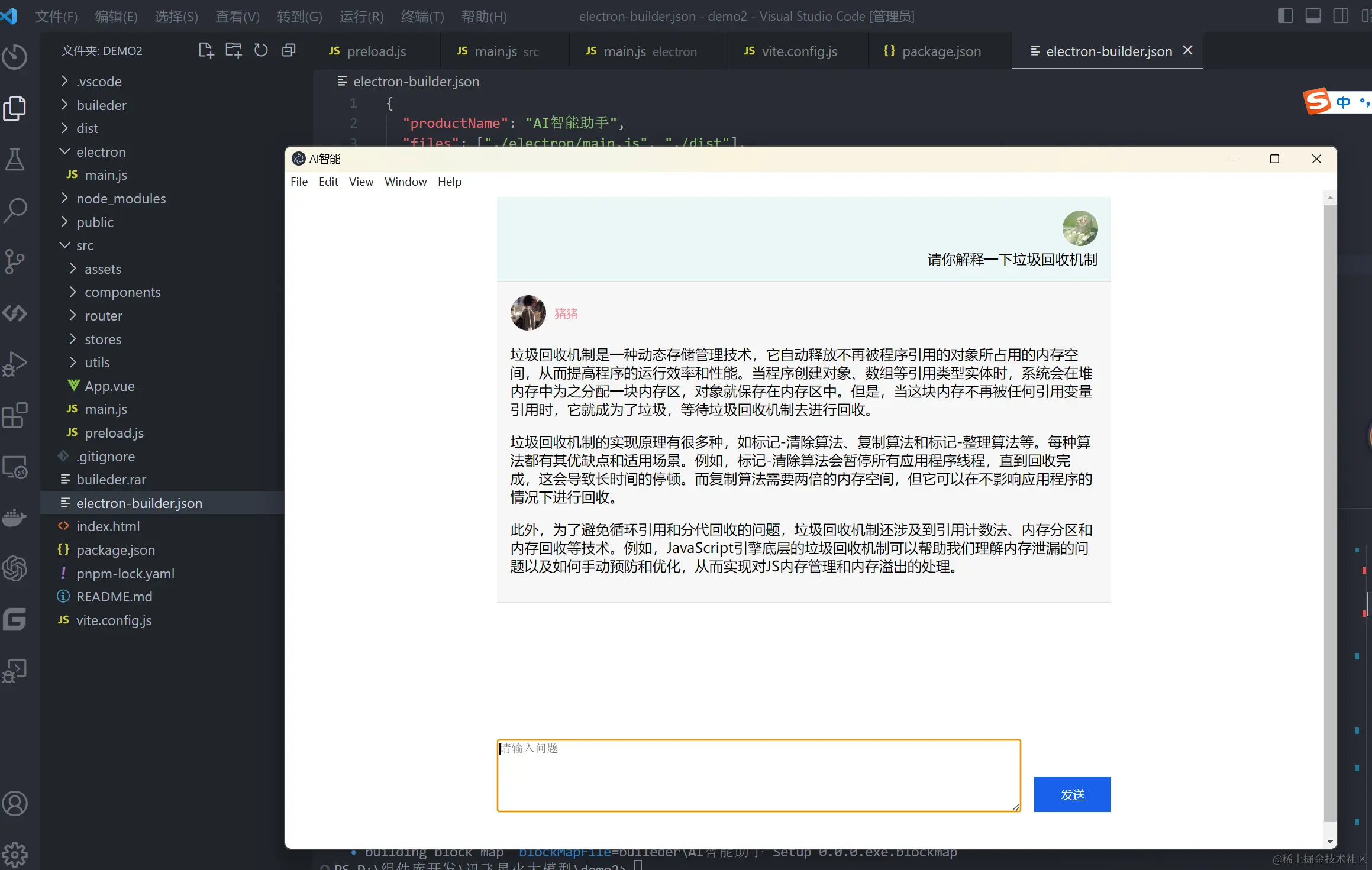Screen dimensions: 1372x870
Task: Expand the dist folder
Action: [x=163, y=128]
